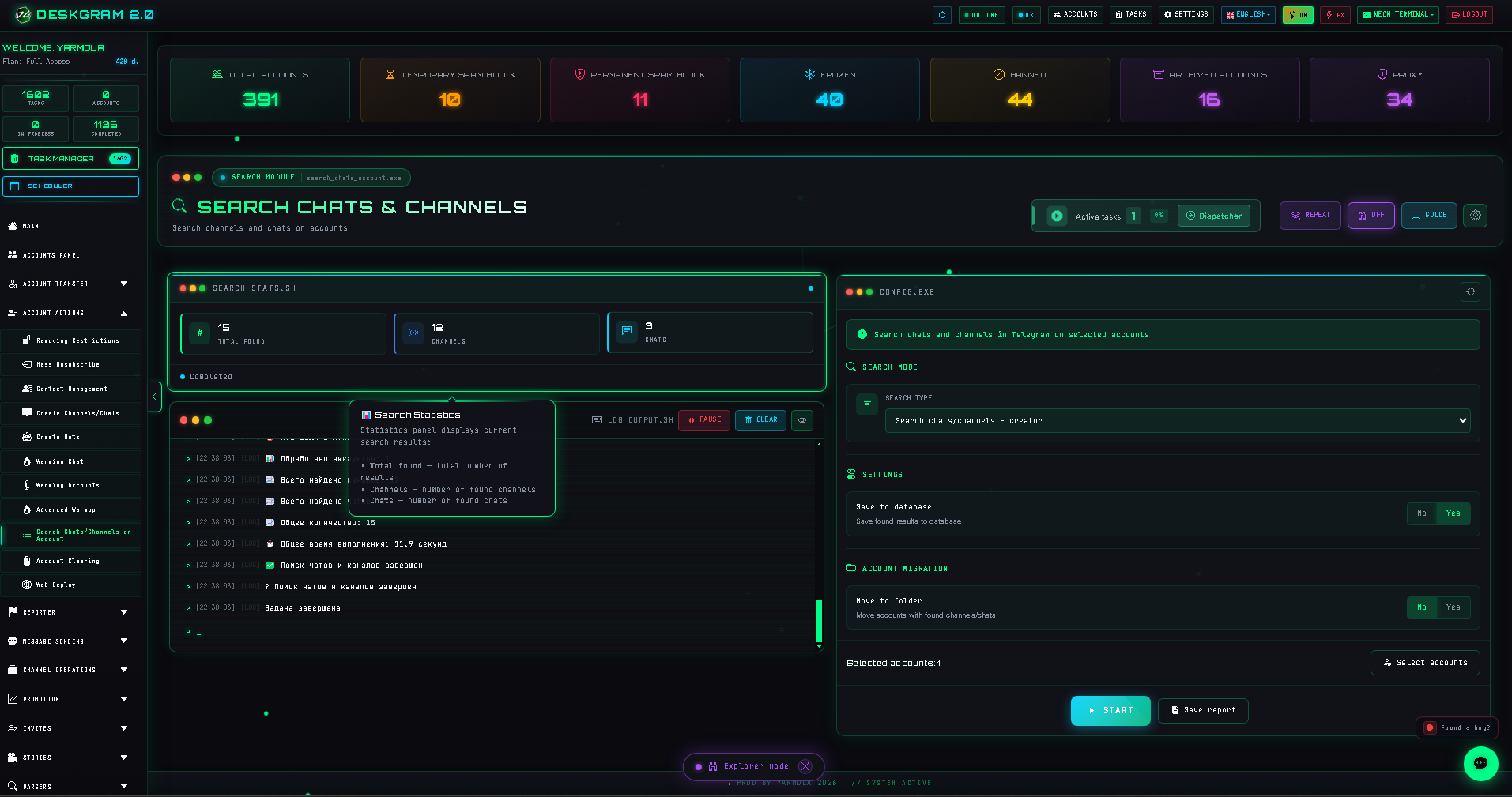1512x797 pixels.
Task: Open the Search Type dropdown
Action: (1177, 420)
